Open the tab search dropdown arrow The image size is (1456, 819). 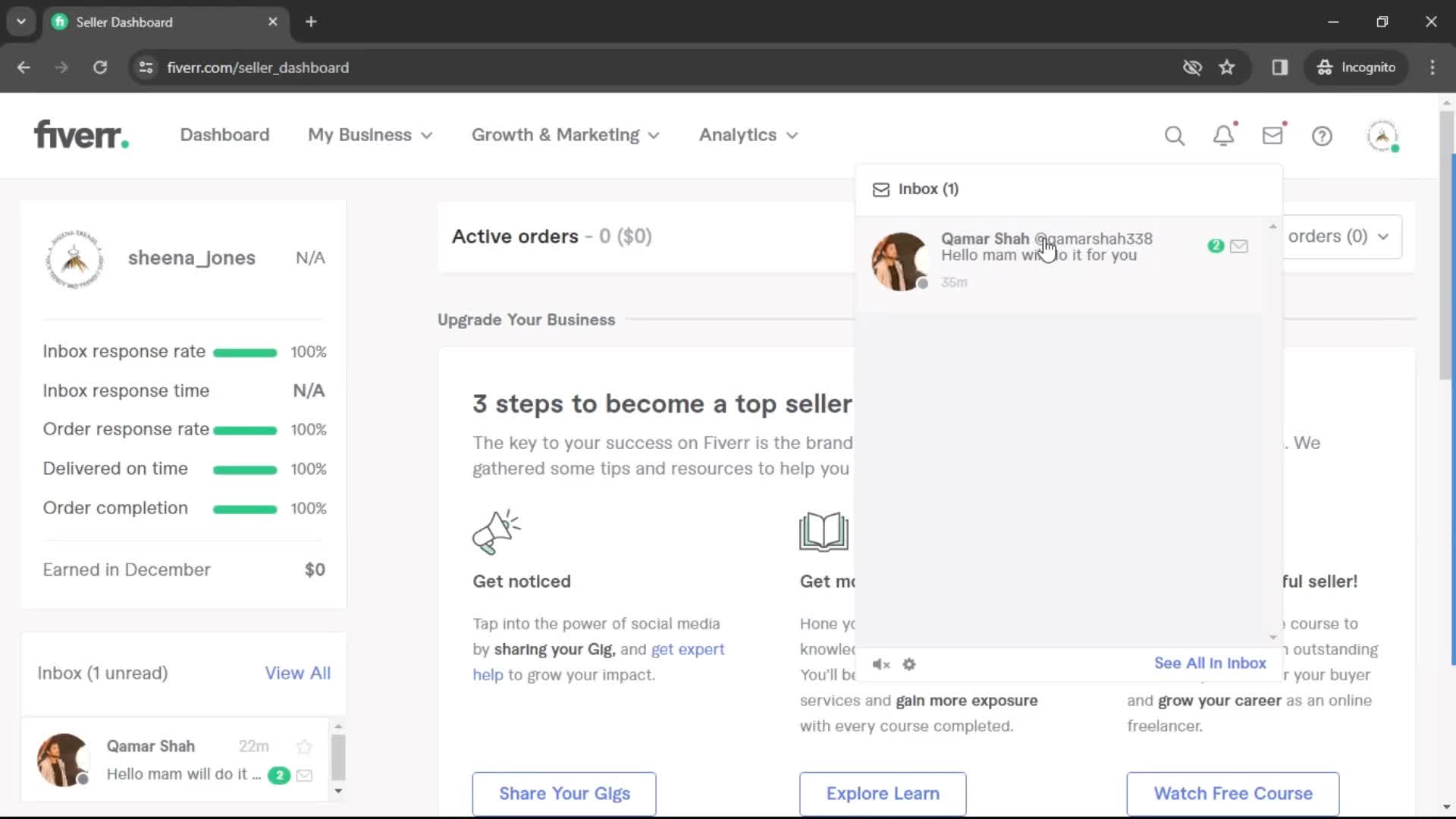pos(21,22)
